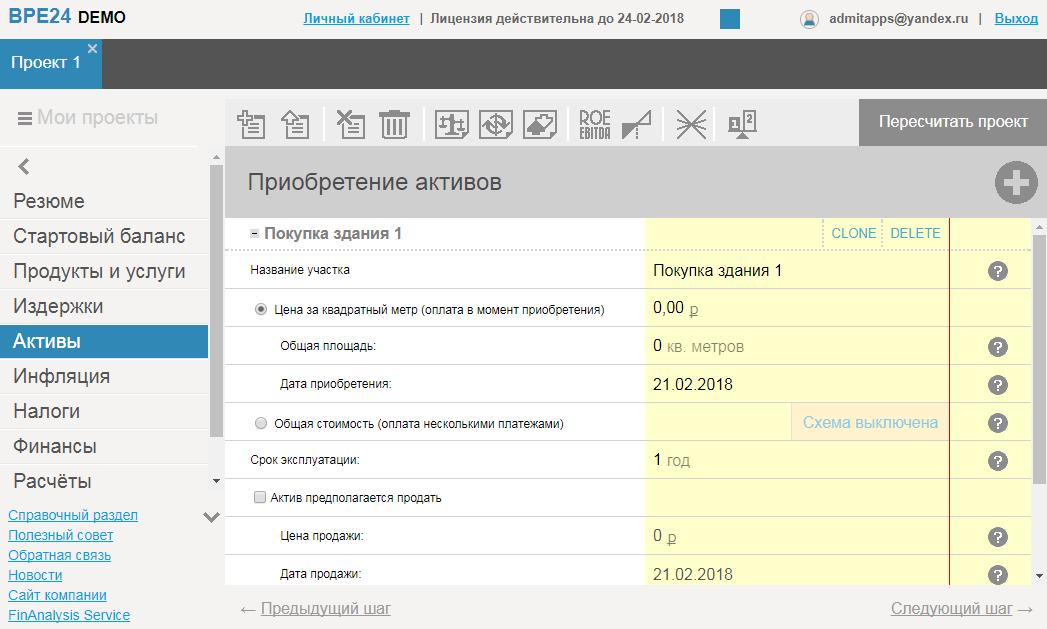Collapse the Покупка здания 1 section

point(254,233)
